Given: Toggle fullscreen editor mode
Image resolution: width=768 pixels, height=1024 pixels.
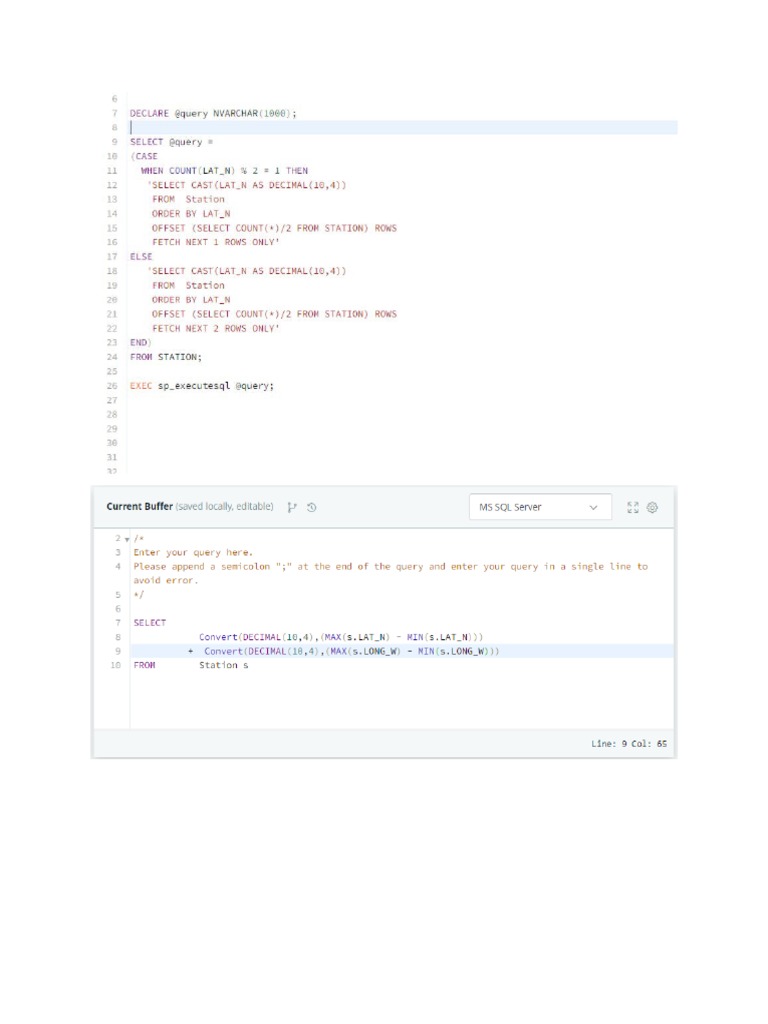Looking at the screenshot, I should coord(632,507).
